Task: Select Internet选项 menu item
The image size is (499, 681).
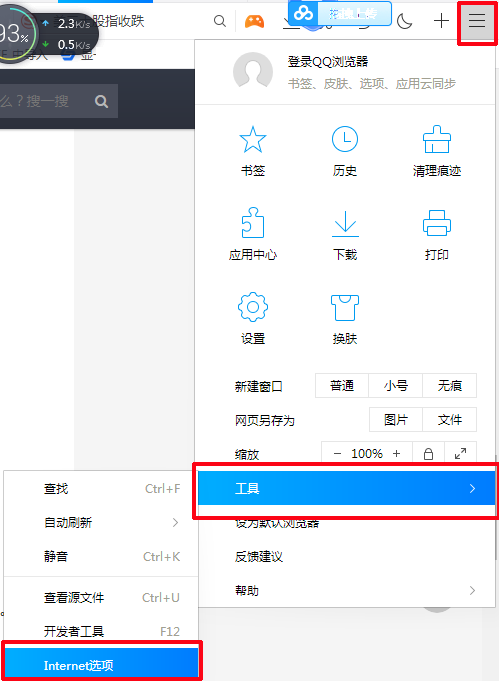Action: point(102,665)
